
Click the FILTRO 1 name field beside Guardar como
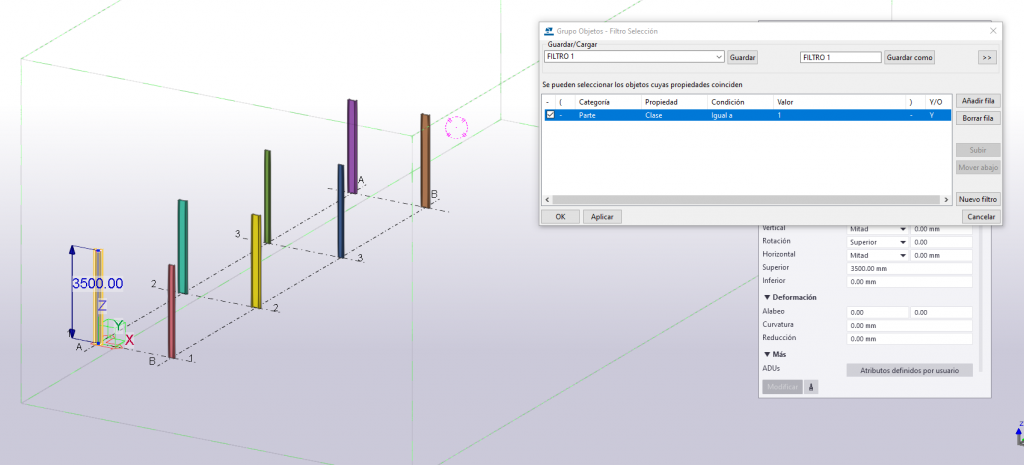[840, 57]
